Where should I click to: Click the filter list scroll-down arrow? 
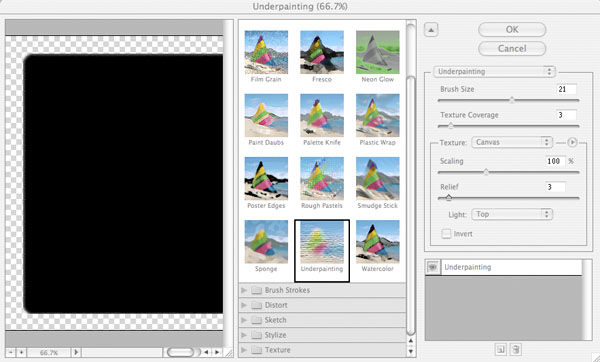(411, 351)
